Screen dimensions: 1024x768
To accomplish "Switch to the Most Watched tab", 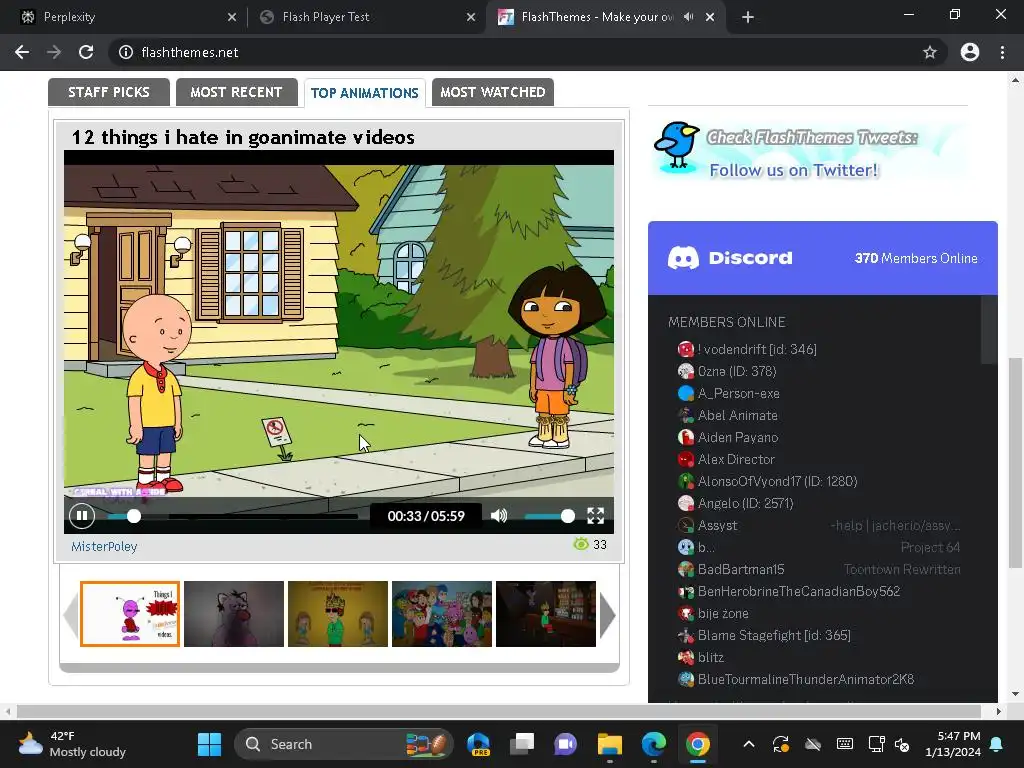I will click(x=492, y=92).
